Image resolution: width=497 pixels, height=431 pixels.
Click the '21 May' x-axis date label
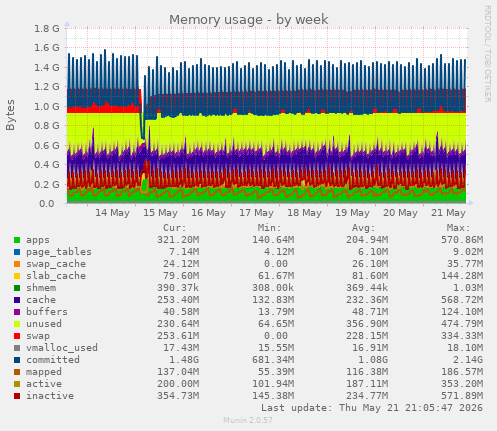[448, 213]
